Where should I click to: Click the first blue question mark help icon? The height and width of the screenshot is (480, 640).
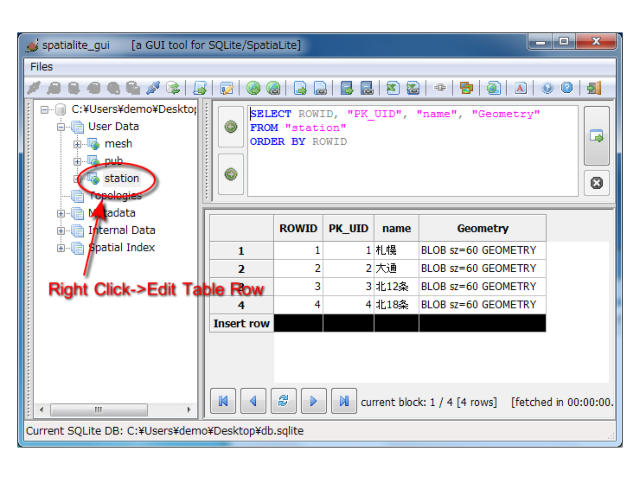(x=547, y=88)
